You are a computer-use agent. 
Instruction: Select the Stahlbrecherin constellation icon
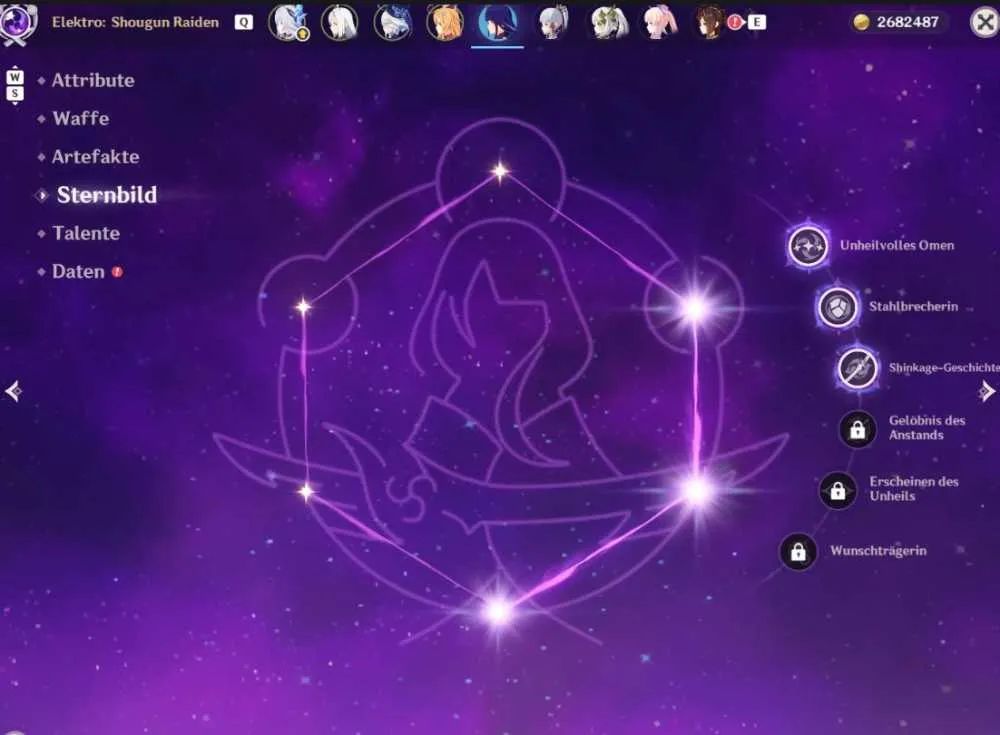(837, 307)
